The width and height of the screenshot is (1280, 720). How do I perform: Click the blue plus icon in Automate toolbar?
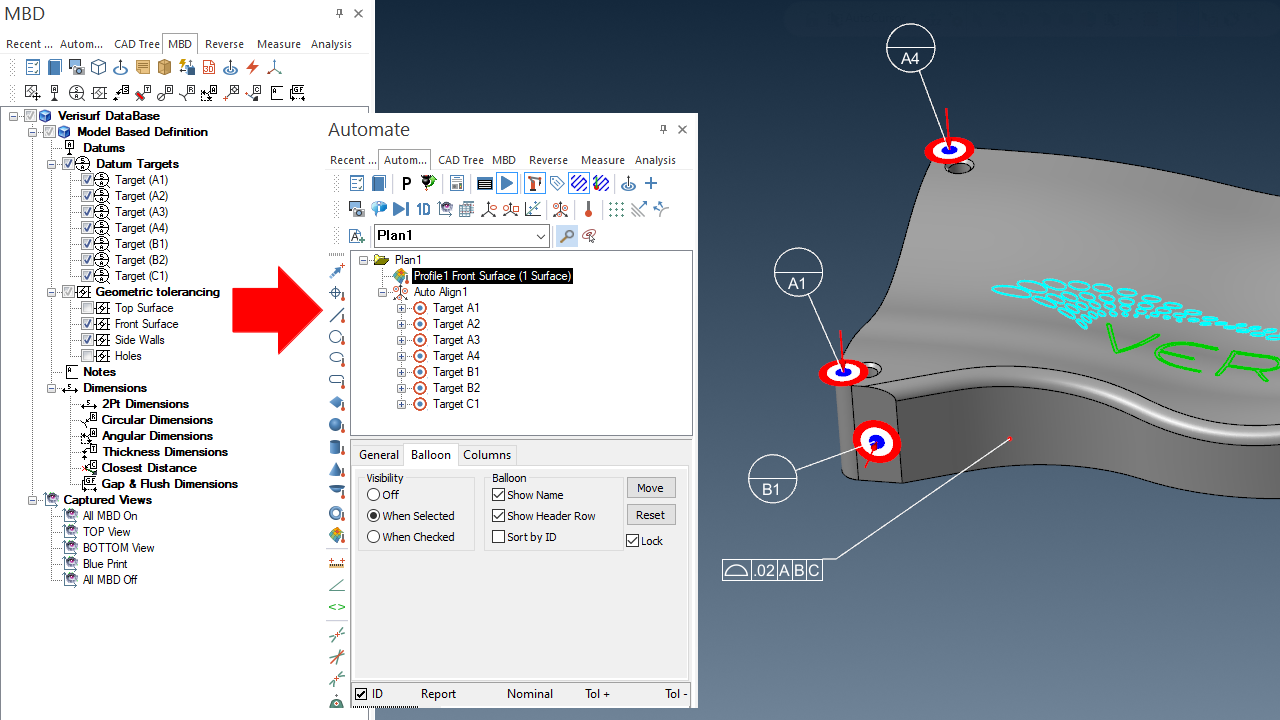point(651,183)
